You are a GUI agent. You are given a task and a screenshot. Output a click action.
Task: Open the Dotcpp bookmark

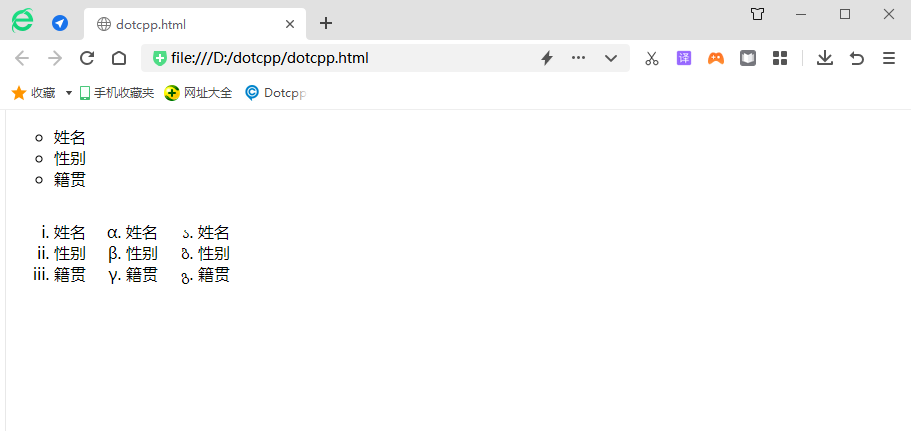click(x=275, y=93)
